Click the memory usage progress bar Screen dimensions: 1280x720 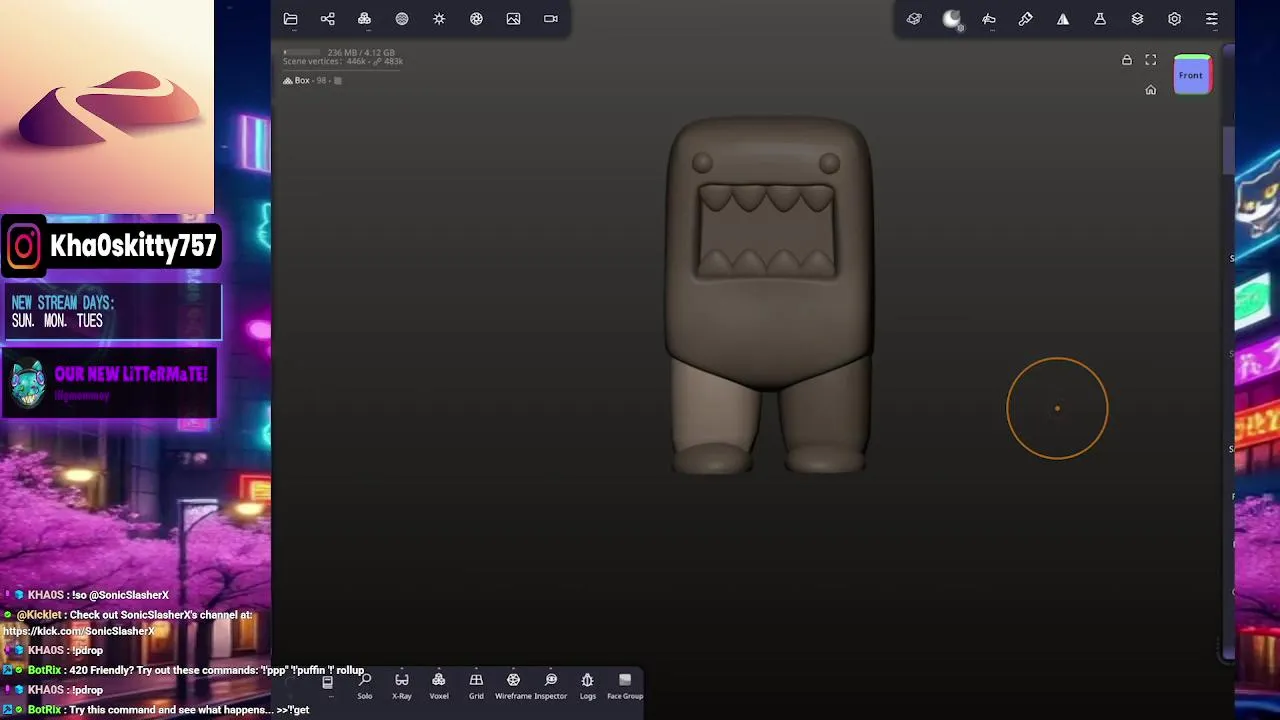coord(302,52)
